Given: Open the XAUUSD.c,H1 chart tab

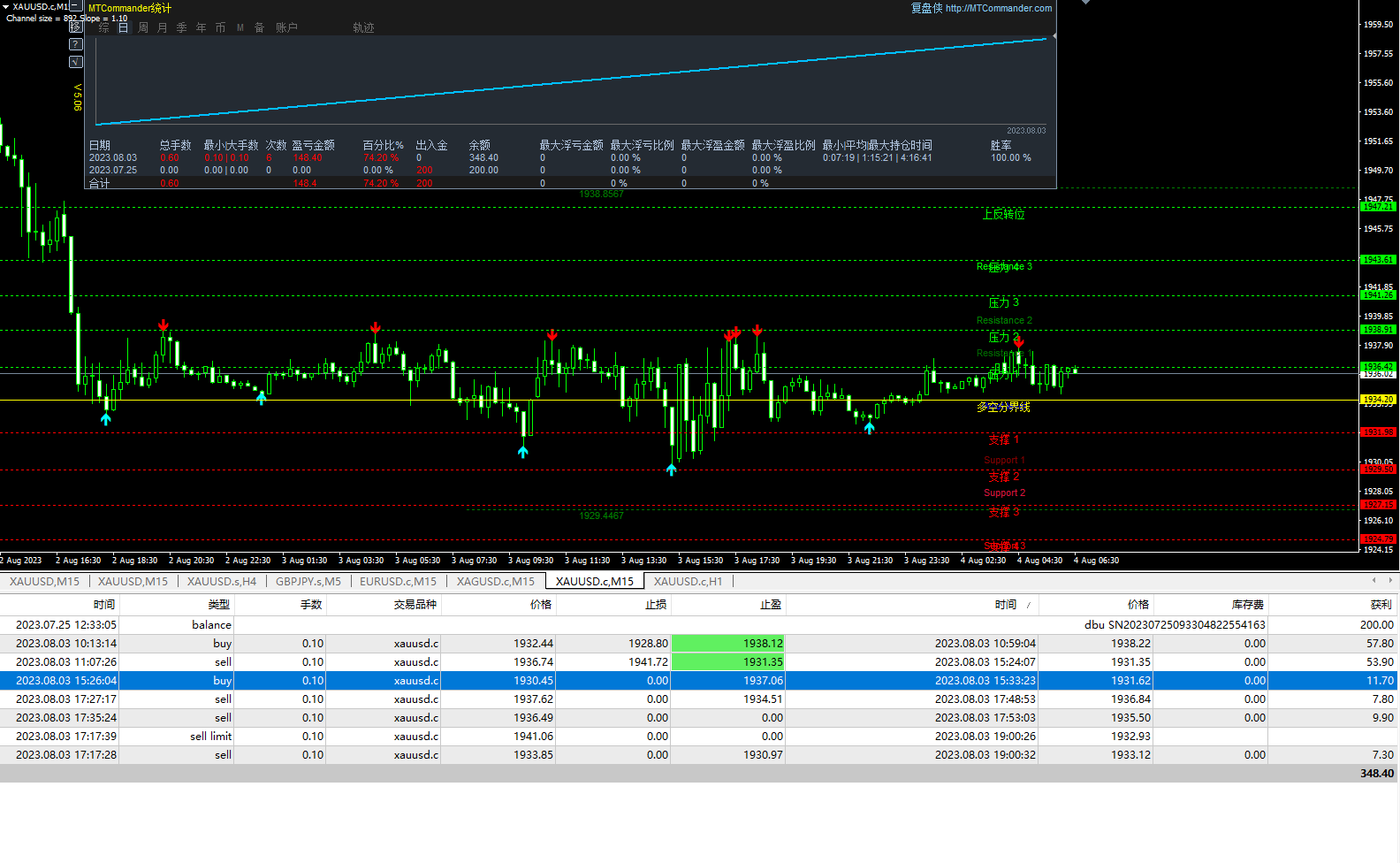Looking at the screenshot, I should click(688, 581).
